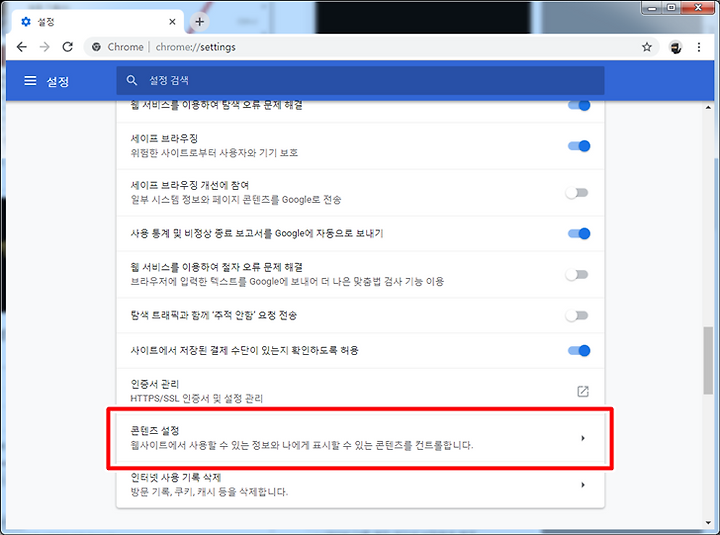Click the 세이프 브라우징 개선에 참여 label

190,185
